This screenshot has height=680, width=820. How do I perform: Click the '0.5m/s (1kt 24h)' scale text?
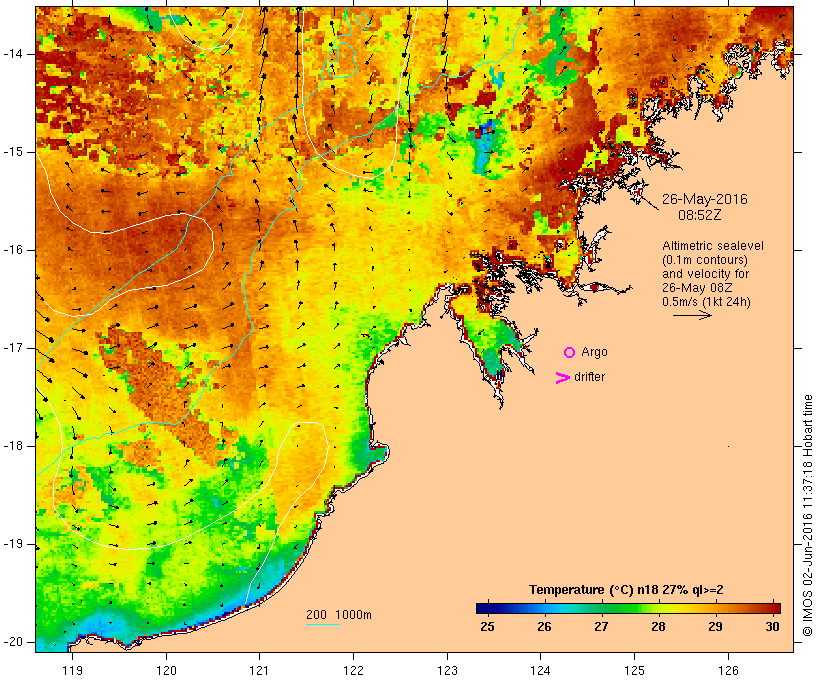(707, 302)
